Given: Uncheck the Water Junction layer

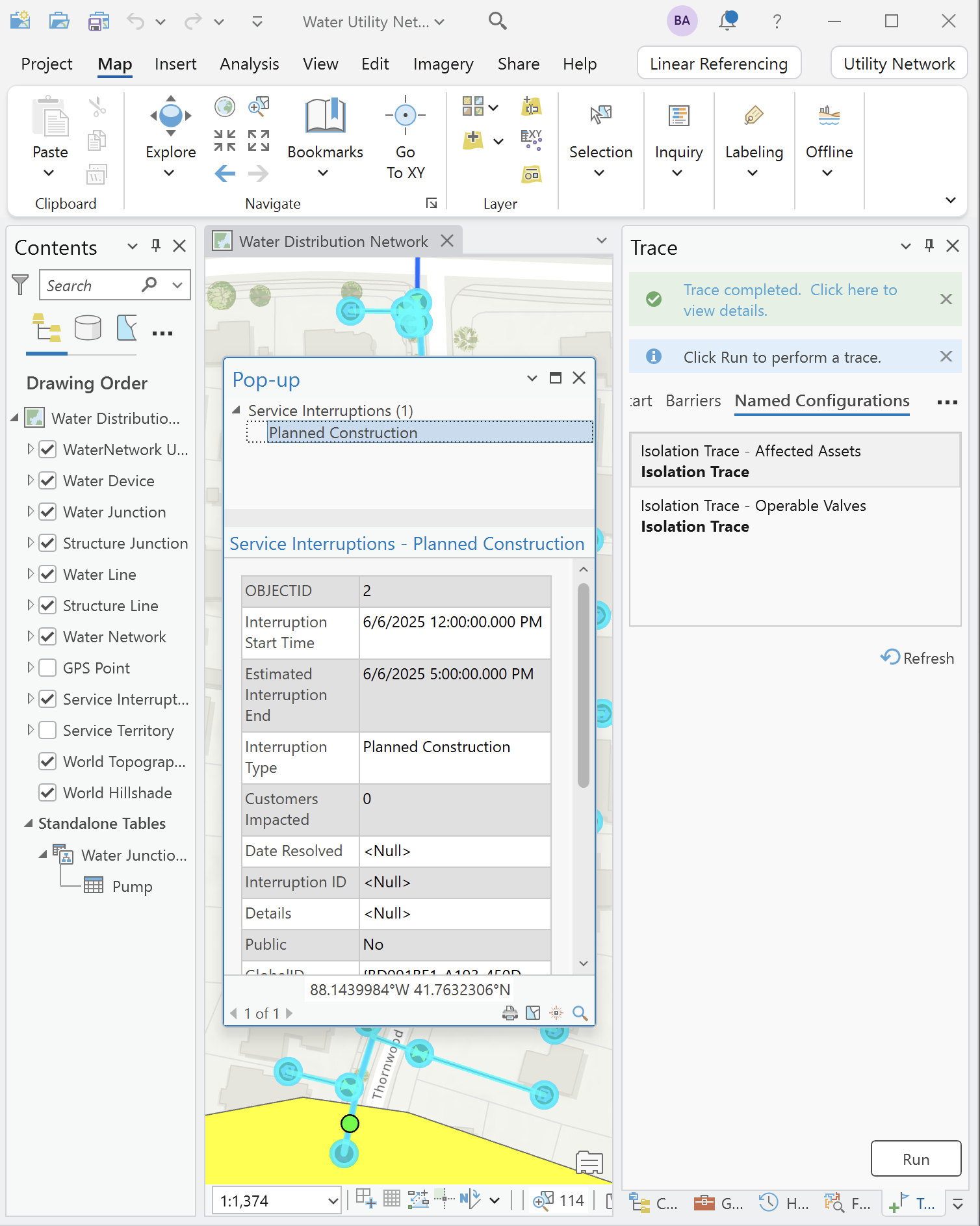Looking at the screenshot, I should [x=47, y=512].
